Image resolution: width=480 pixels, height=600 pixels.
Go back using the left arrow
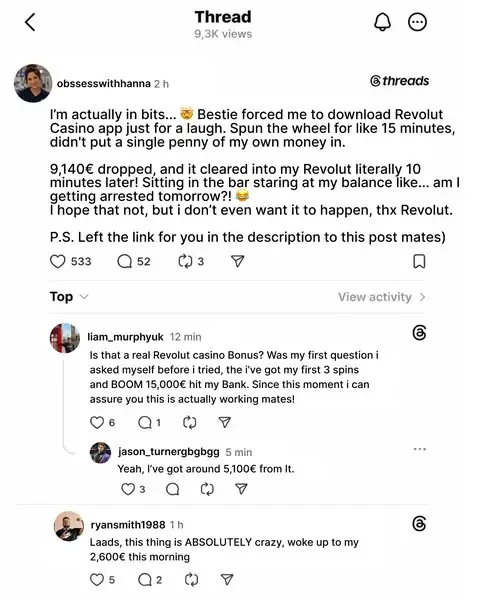point(30,22)
